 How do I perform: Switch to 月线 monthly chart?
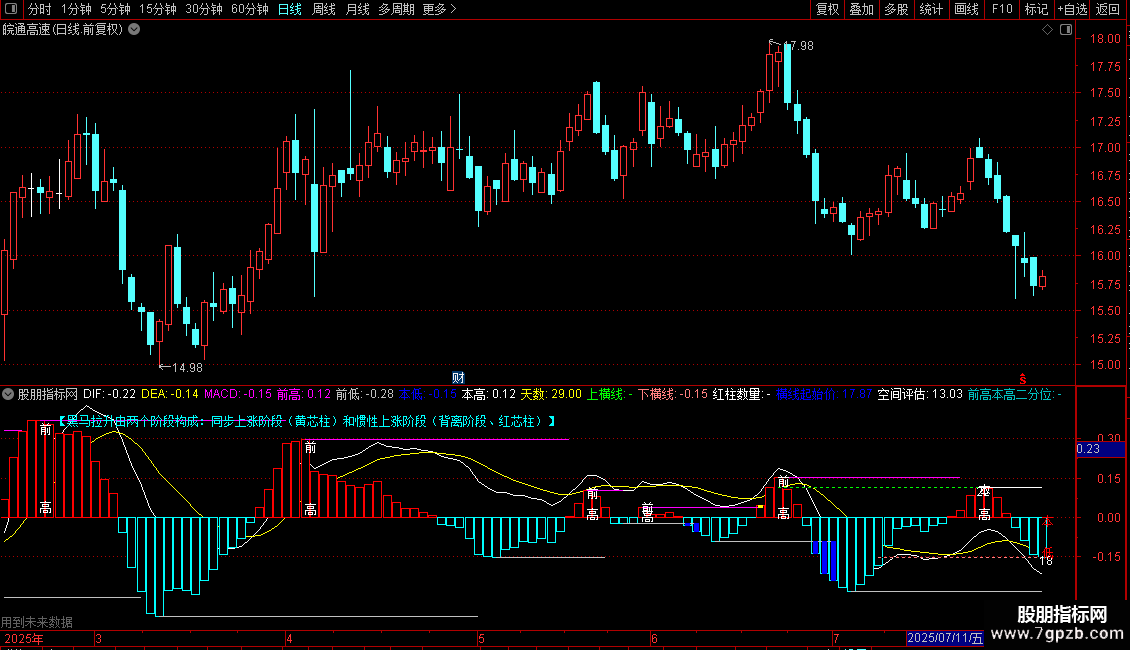(357, 9)
